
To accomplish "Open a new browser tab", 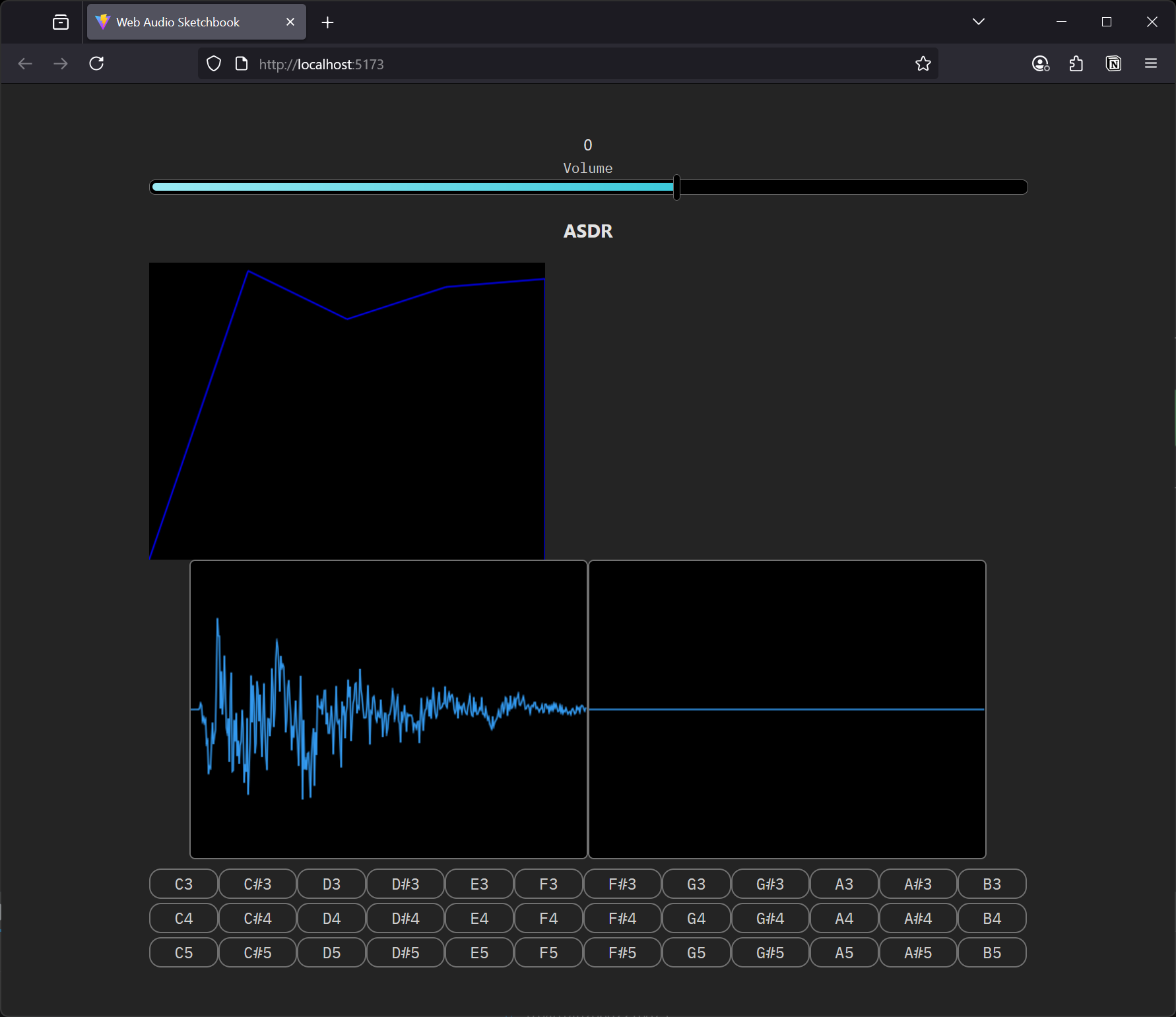I will 327,22.
